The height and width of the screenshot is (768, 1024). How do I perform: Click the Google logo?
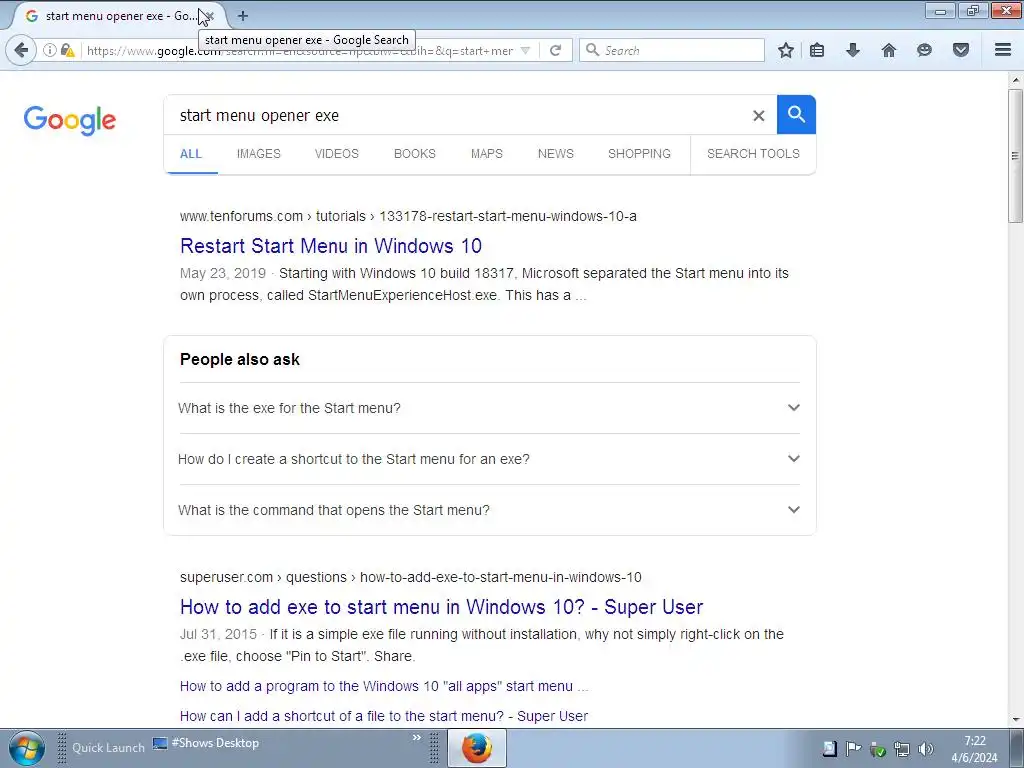point(70,120)
